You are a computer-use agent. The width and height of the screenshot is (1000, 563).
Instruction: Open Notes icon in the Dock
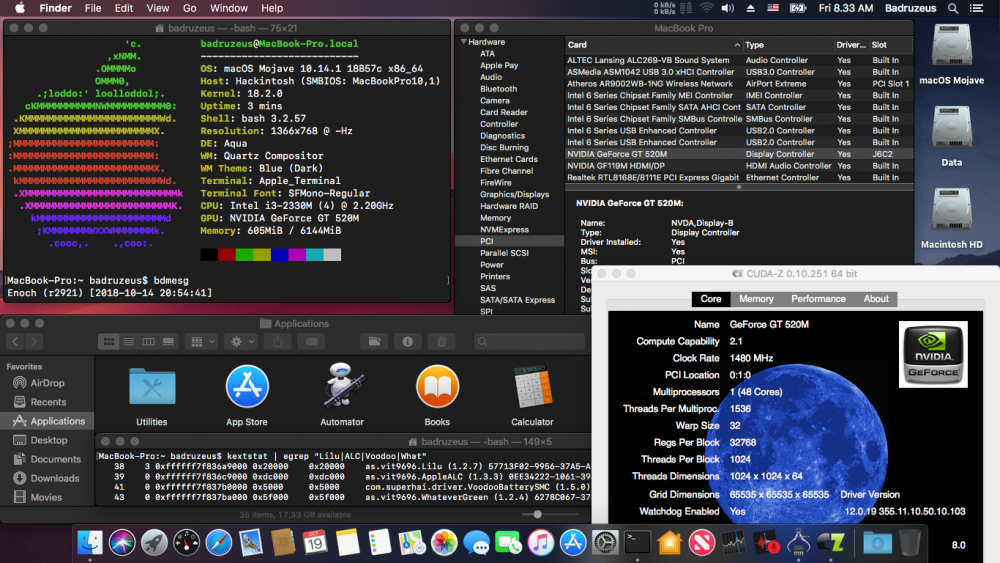pyautogui.click(x=348, y=543)
